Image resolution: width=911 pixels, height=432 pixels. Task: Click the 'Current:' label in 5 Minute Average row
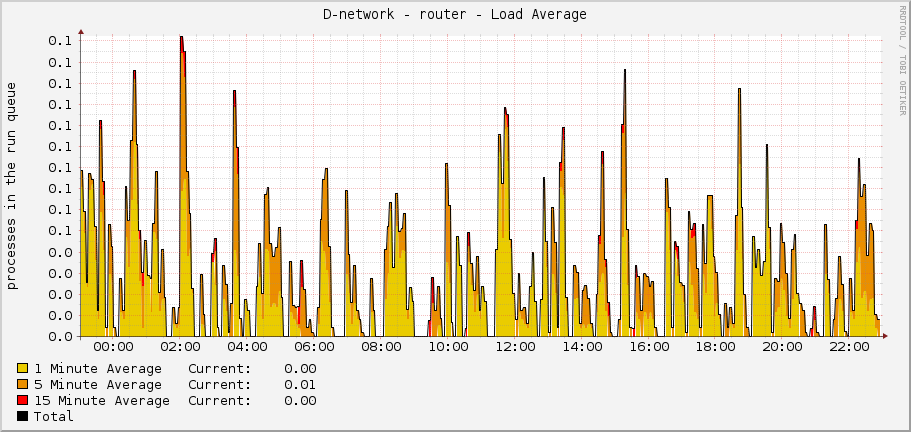(220, 384)
